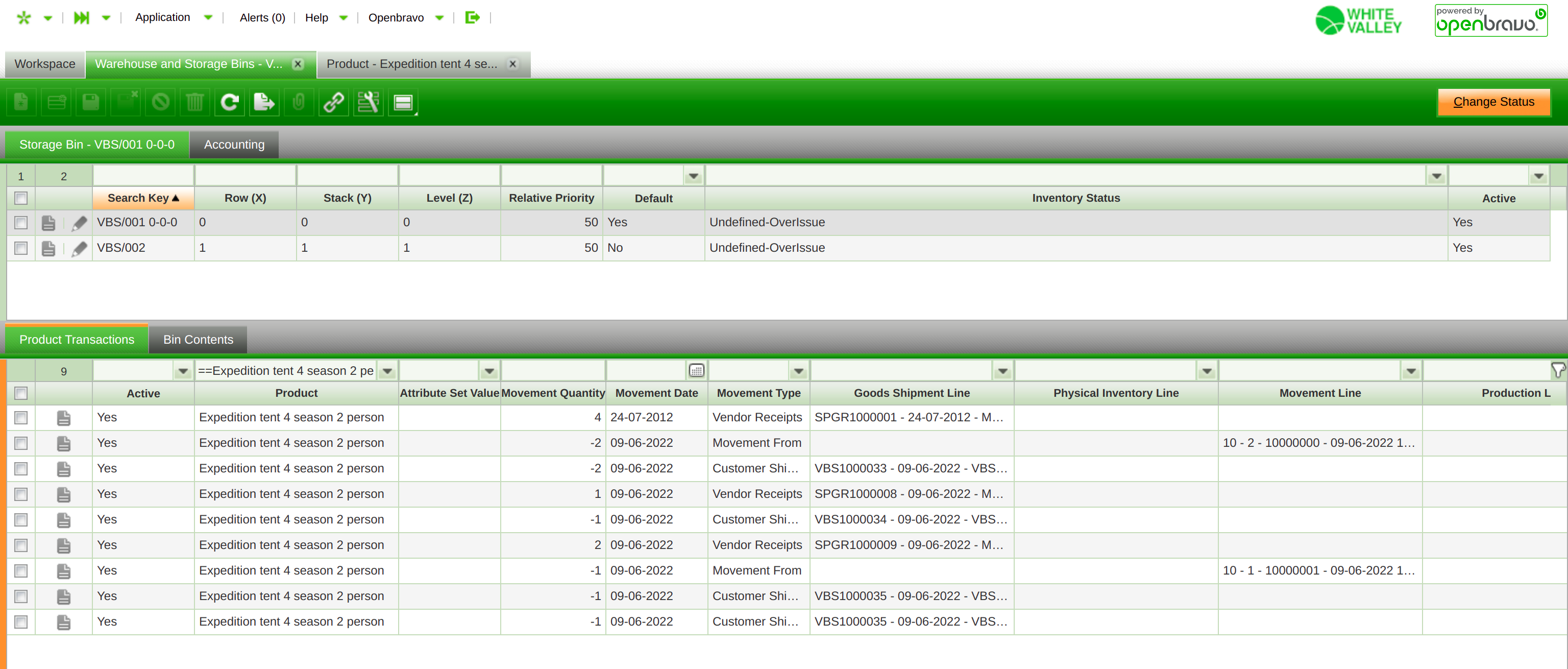Click the Export to spreadsheet icon
This screenshot has height=669, width=1568.
click(264, 102)
